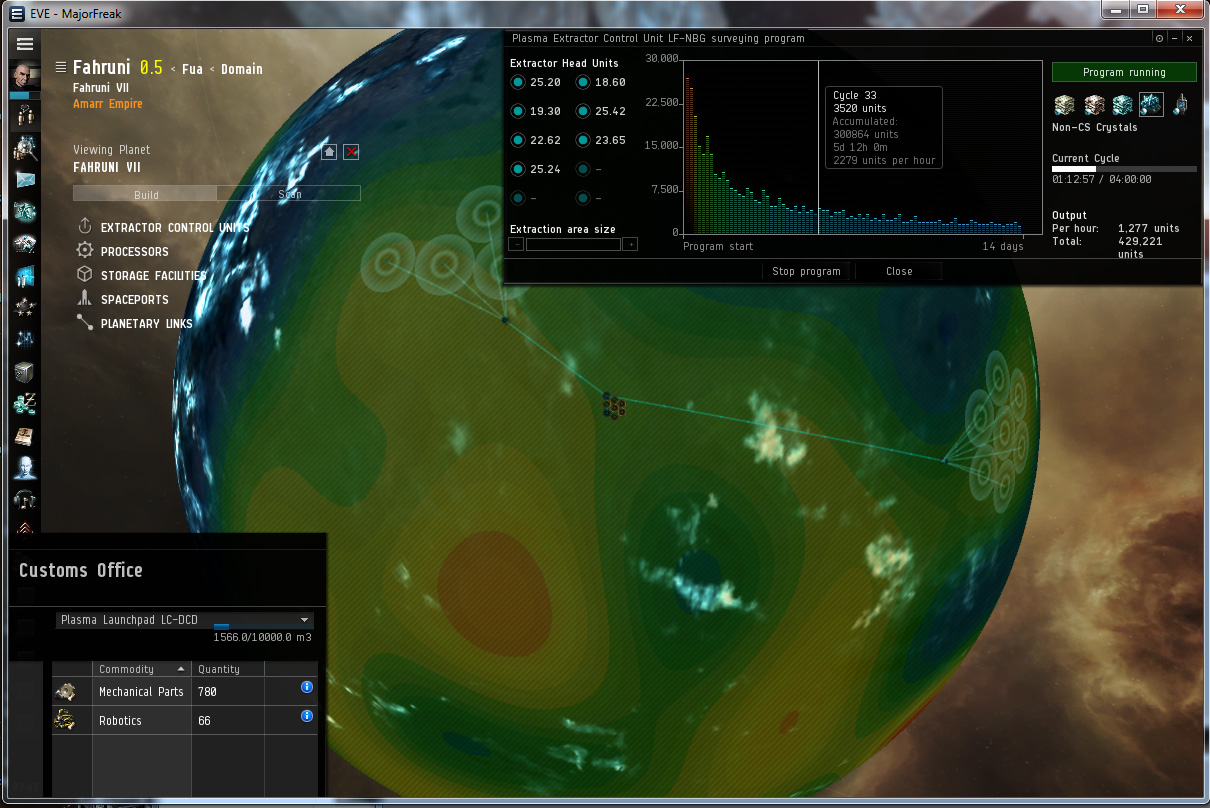Image resolution: width=1210 pixels, height=808 pixels.
Task: Click the EVE window title bar icon
Action: pyautogui.click(x=17, y=14)
